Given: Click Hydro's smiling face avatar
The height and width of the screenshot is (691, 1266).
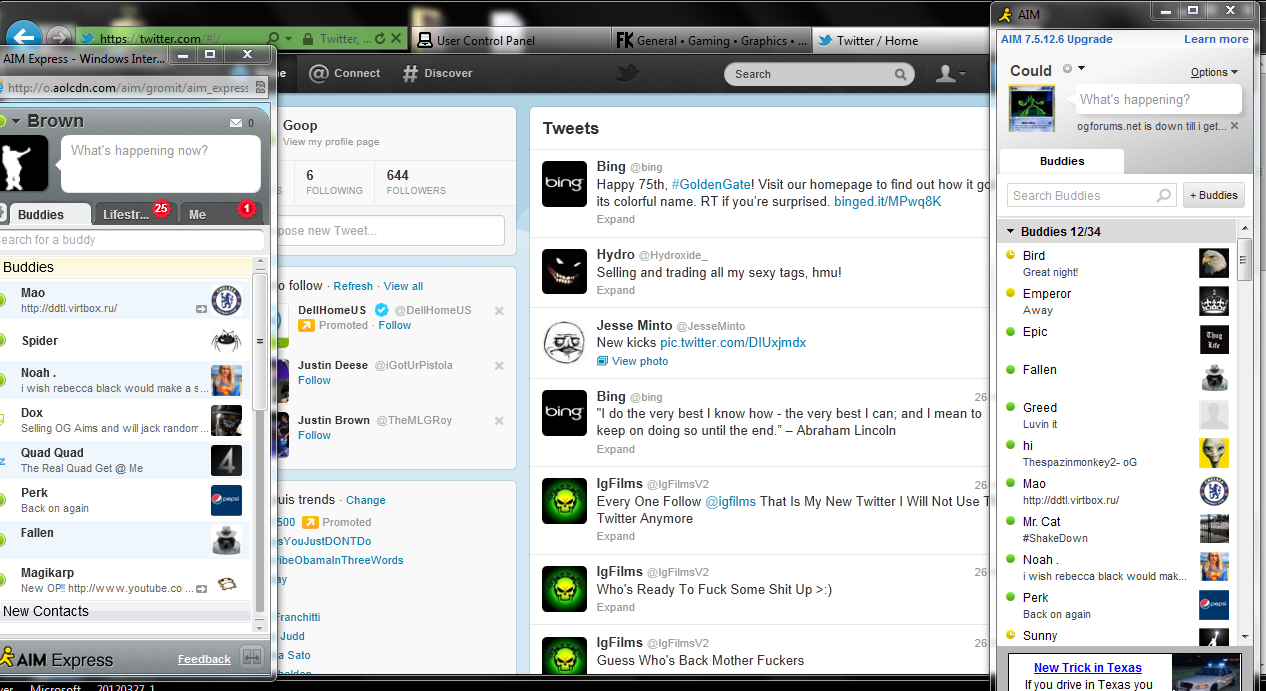Looking at the screenshot, I should tap(564, 270).
